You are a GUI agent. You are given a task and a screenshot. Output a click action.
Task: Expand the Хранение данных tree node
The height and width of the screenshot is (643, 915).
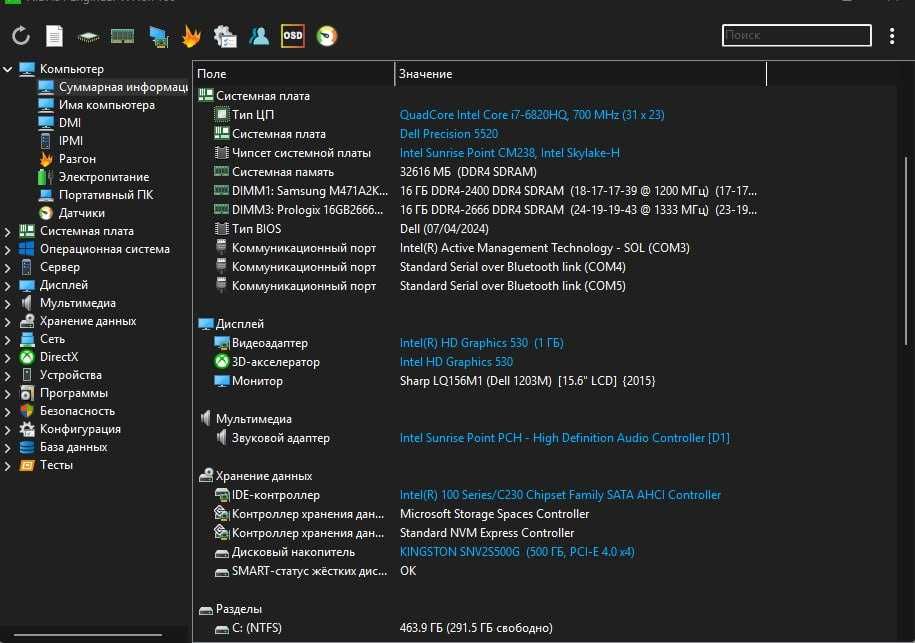8,322
